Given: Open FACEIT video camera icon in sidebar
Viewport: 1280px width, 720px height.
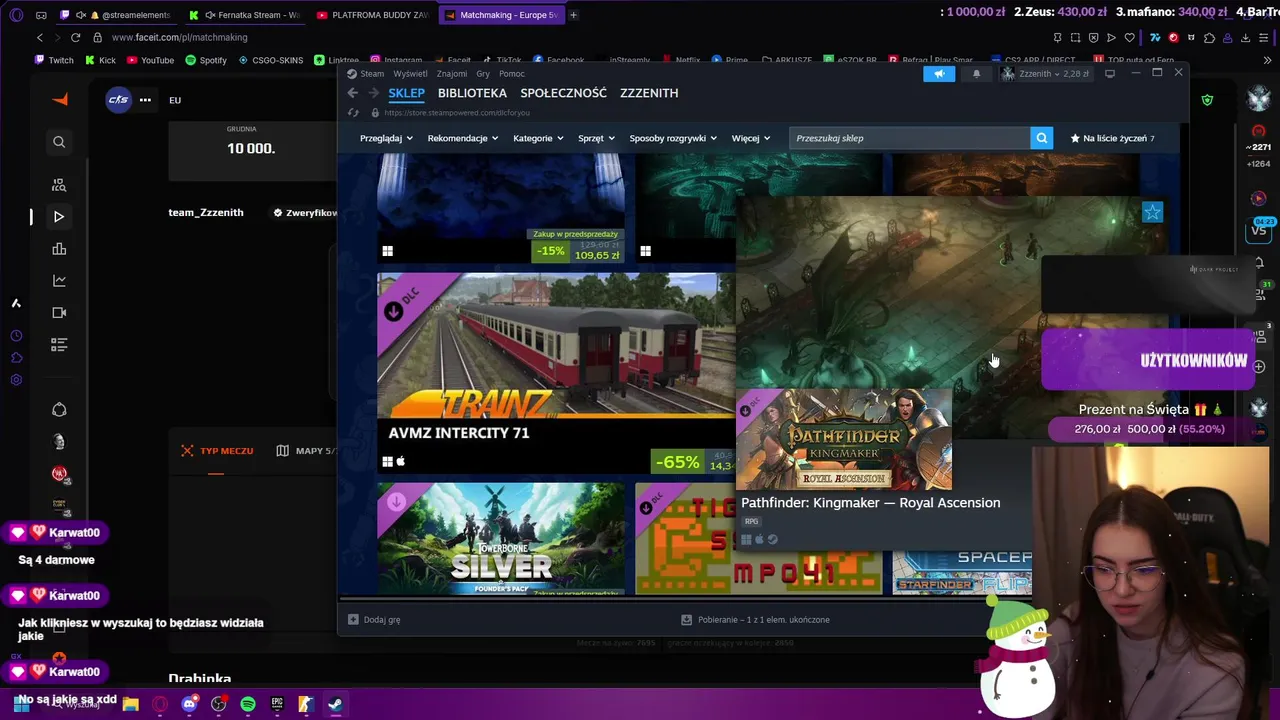Looking at the screenshot, I should point(59,313).
